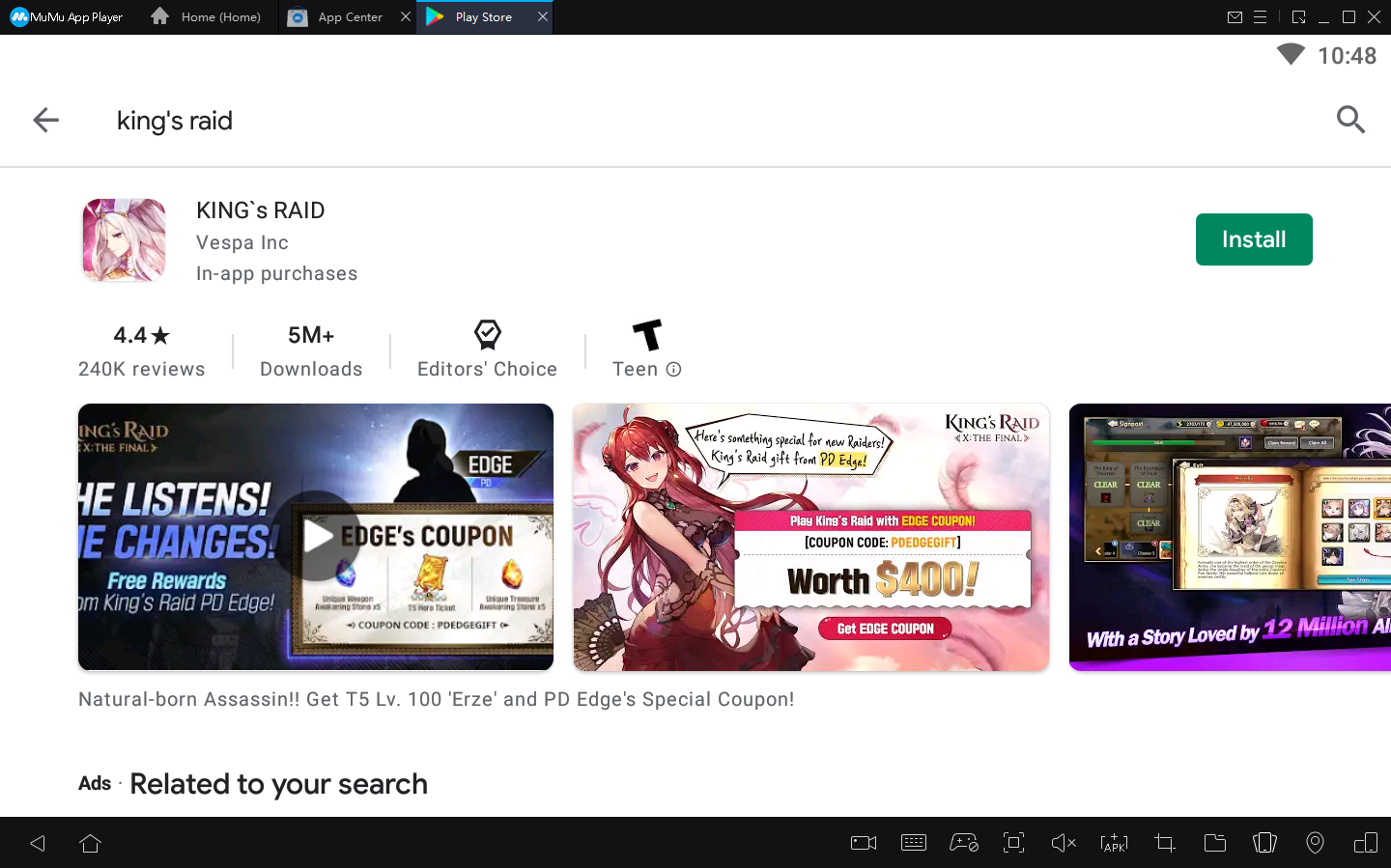Open the gamepad settings tool
This screenshot has width=1391, height=868.
click(x=964, y=843)
